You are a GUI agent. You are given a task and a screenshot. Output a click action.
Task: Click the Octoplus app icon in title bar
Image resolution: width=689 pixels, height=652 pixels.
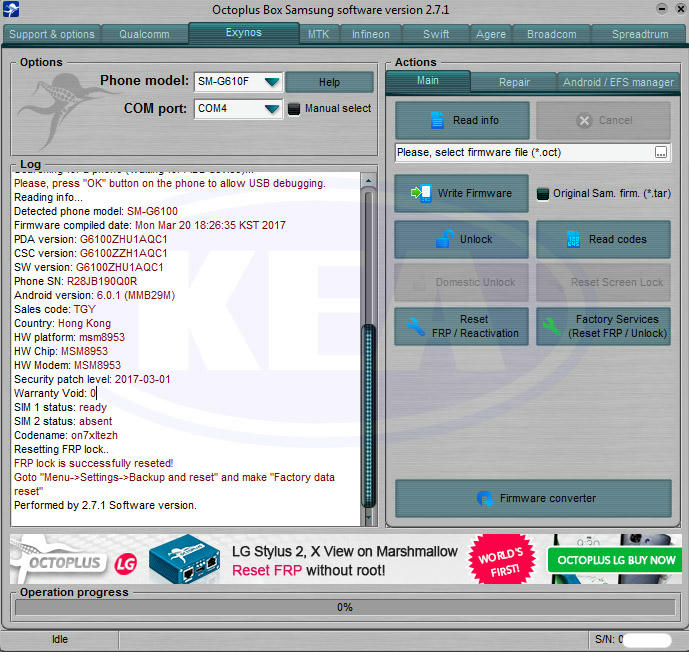(11, 9)
